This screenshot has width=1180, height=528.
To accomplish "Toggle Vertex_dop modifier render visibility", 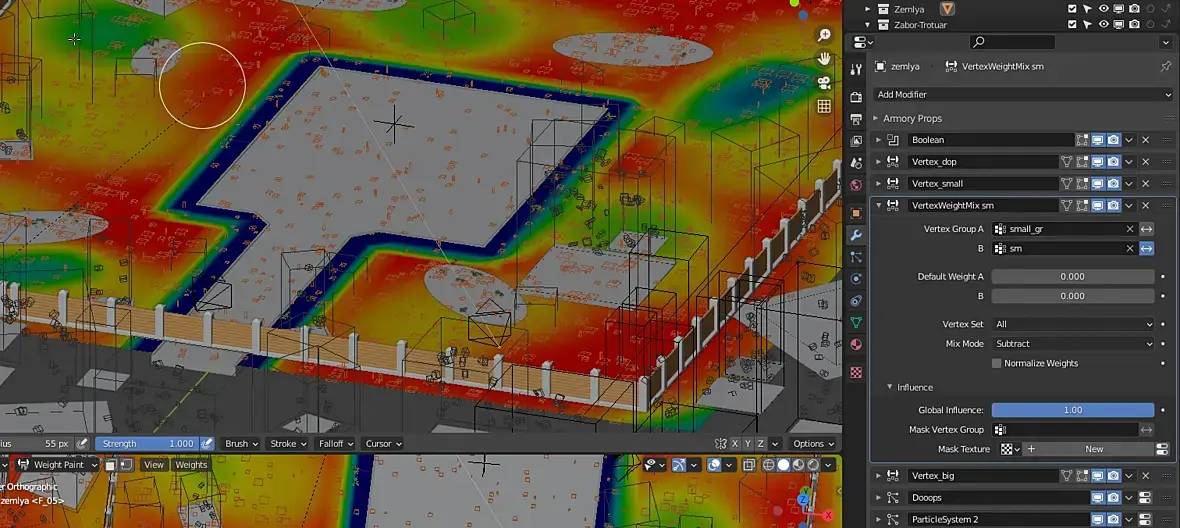I will (x=1113, y=162).
